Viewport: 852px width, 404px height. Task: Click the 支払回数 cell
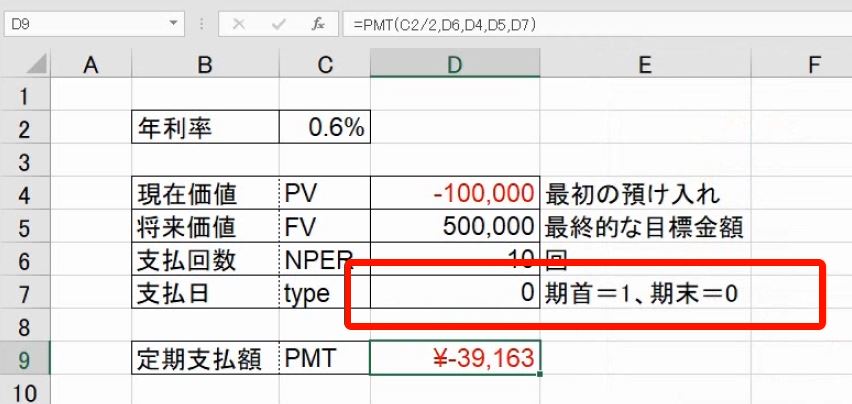click(x=205, y=260)
